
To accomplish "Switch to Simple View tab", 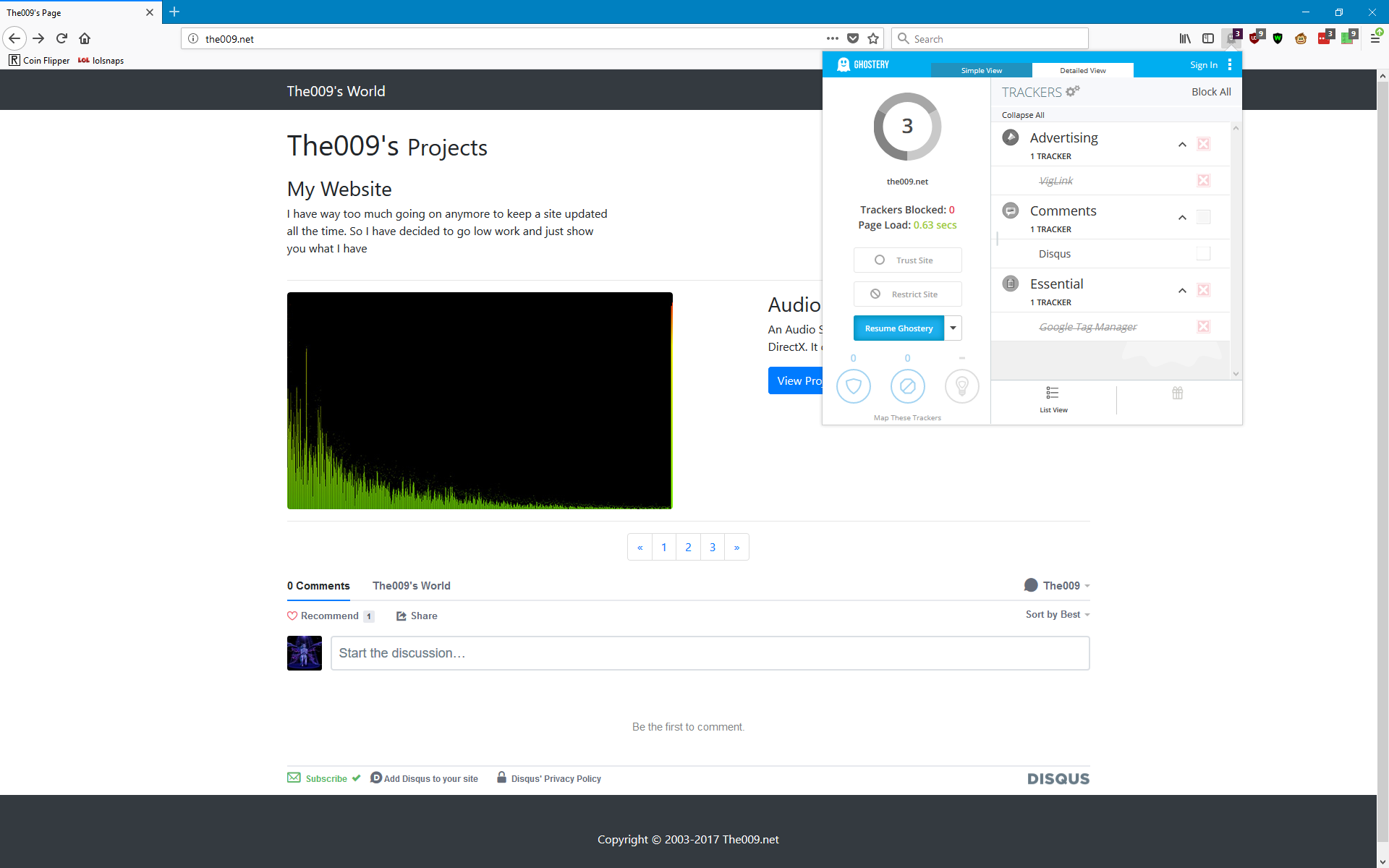I will (981, 70).
